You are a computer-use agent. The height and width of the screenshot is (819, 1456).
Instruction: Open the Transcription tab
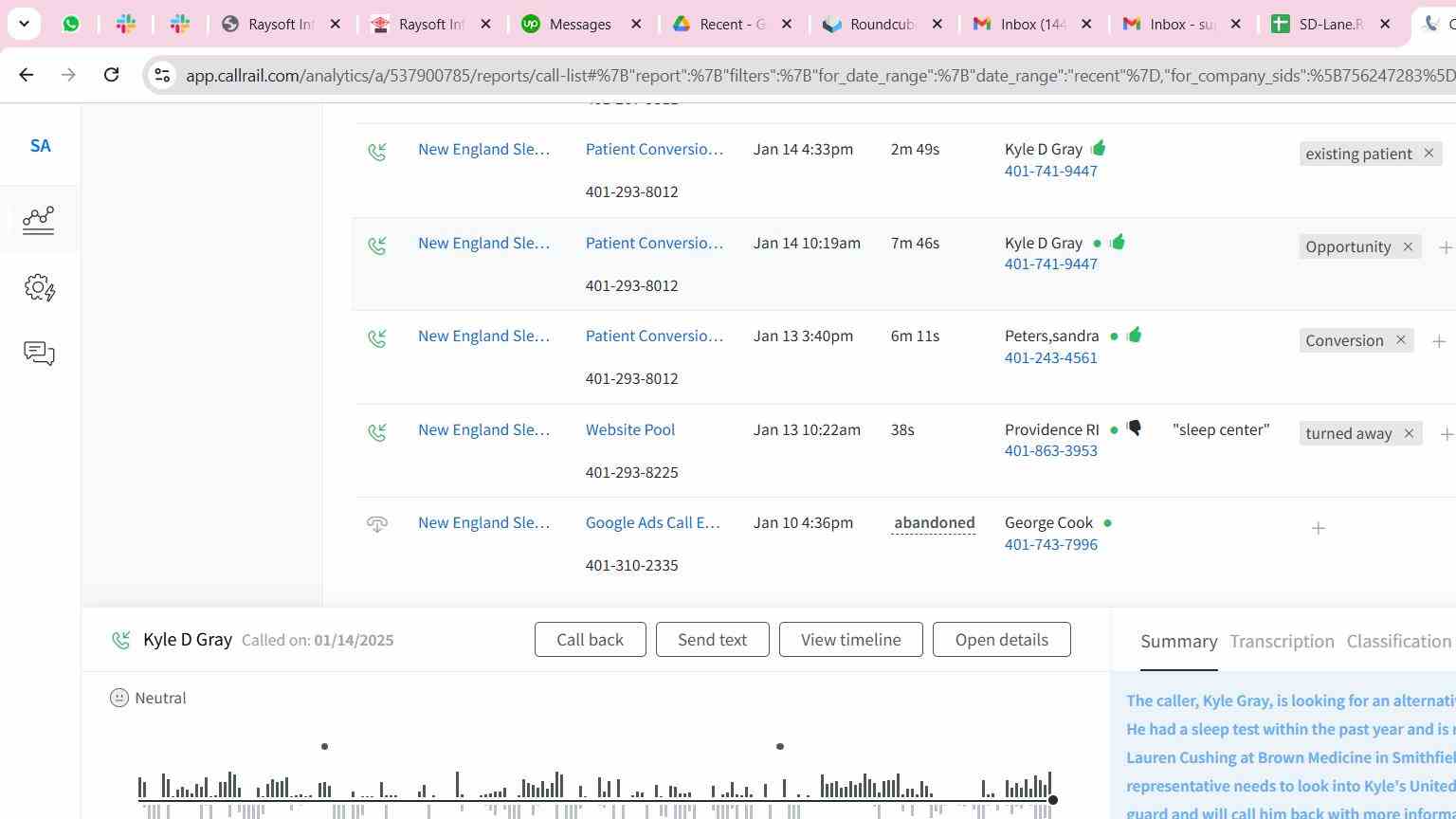(x=1282, y=642)
